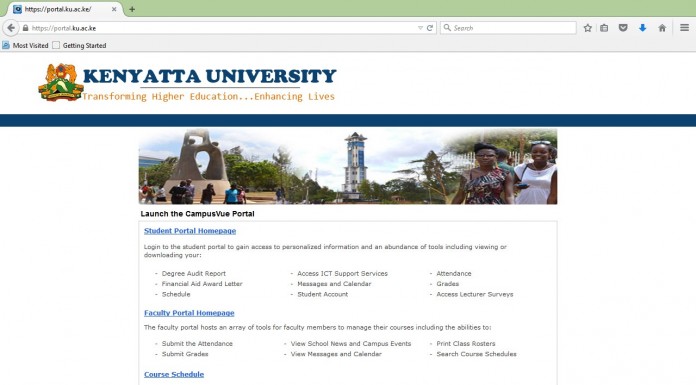Click 'Launch the CampusVue Portal' heading

click(x=198, y=214)
